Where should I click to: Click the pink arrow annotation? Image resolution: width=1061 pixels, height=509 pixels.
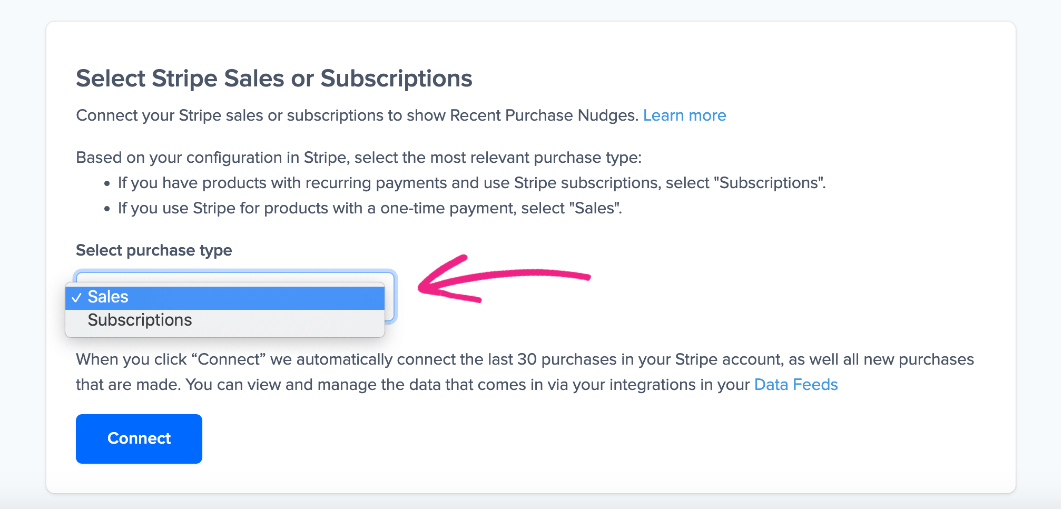click(505, 278)
